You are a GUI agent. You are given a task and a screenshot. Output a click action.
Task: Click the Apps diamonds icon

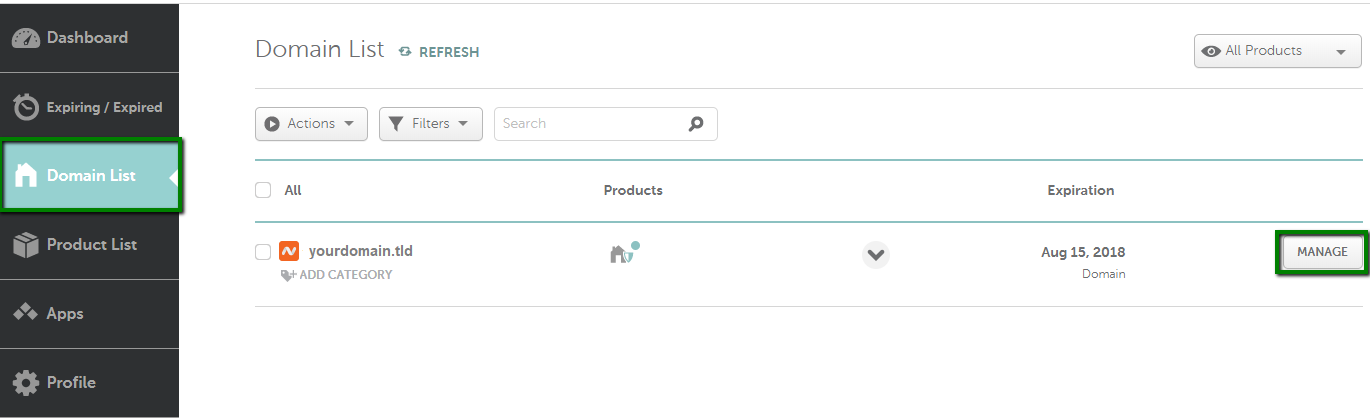26,313
